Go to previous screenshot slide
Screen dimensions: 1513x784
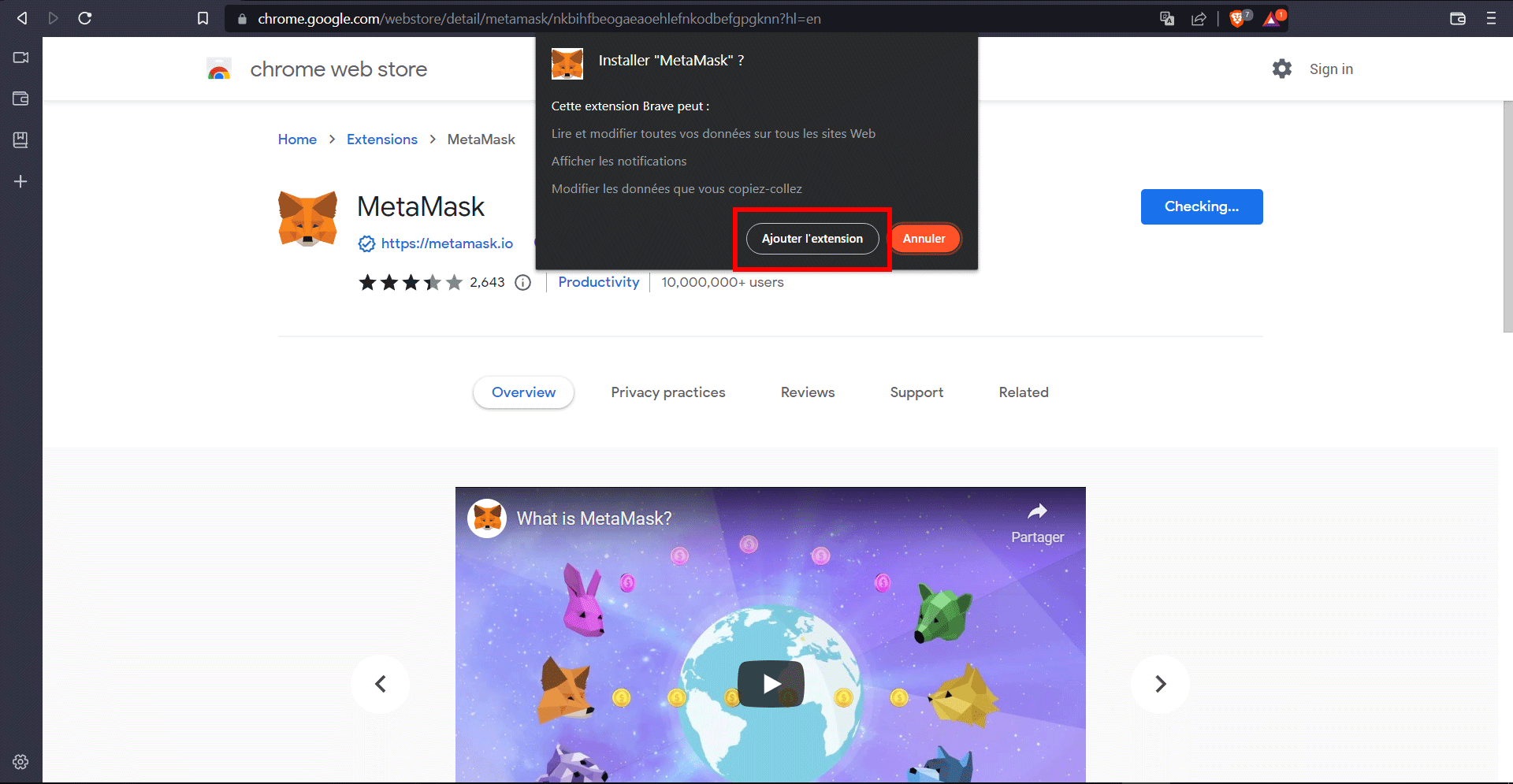(x=381, y=684)
